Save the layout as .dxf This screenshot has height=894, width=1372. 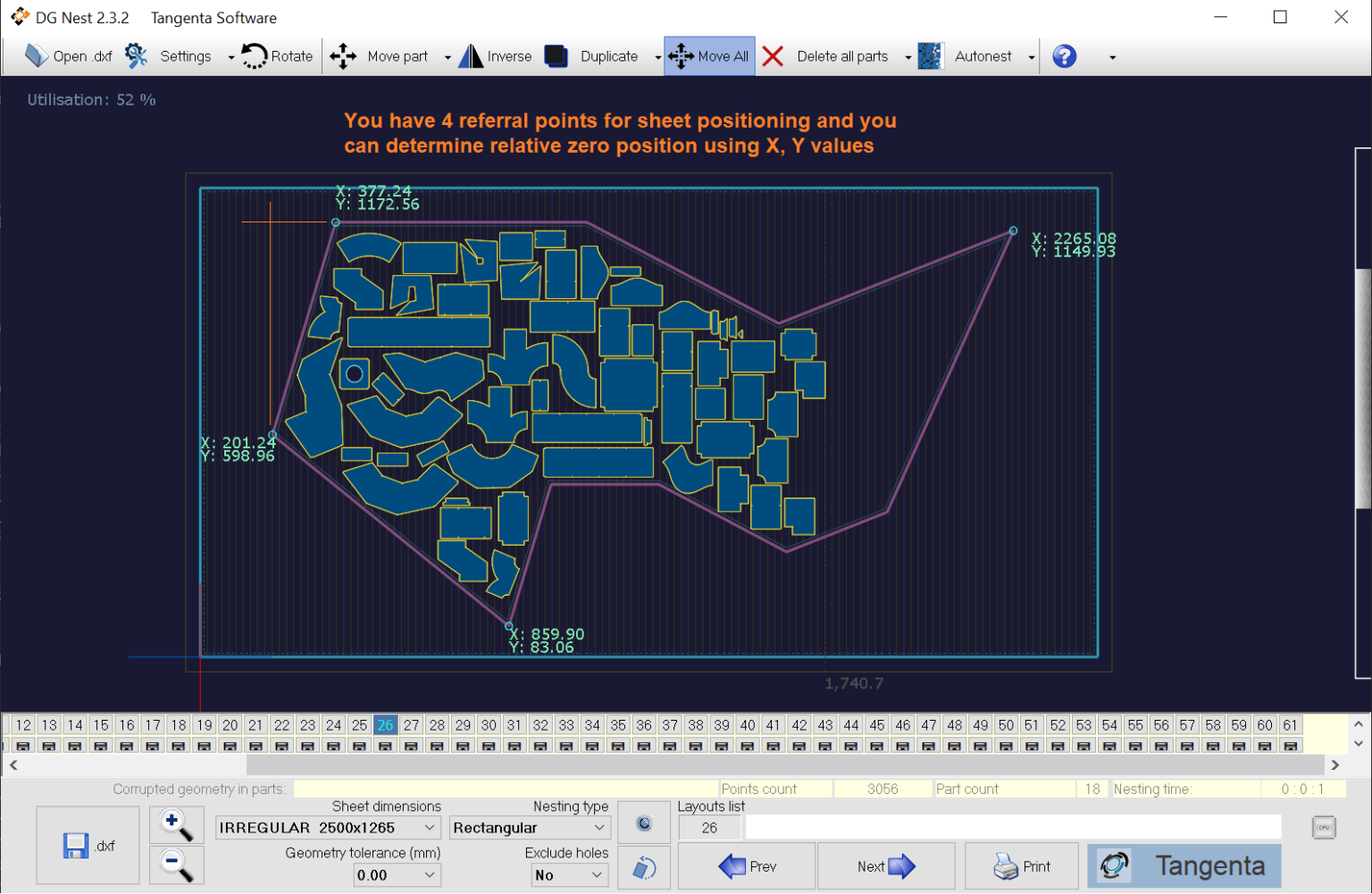click(x=87, y=844)
